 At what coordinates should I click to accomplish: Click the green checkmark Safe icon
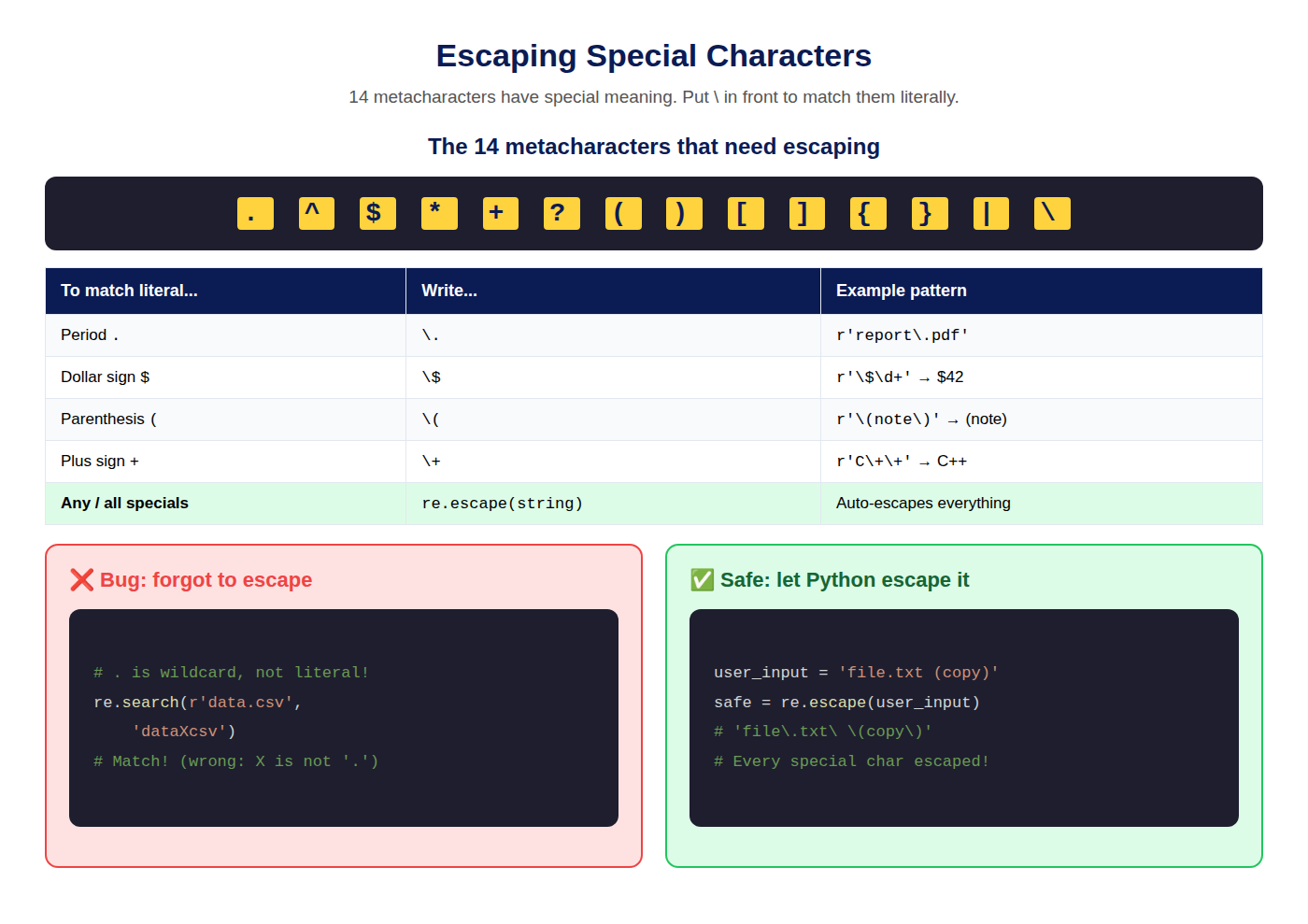(x=703, y=580)
